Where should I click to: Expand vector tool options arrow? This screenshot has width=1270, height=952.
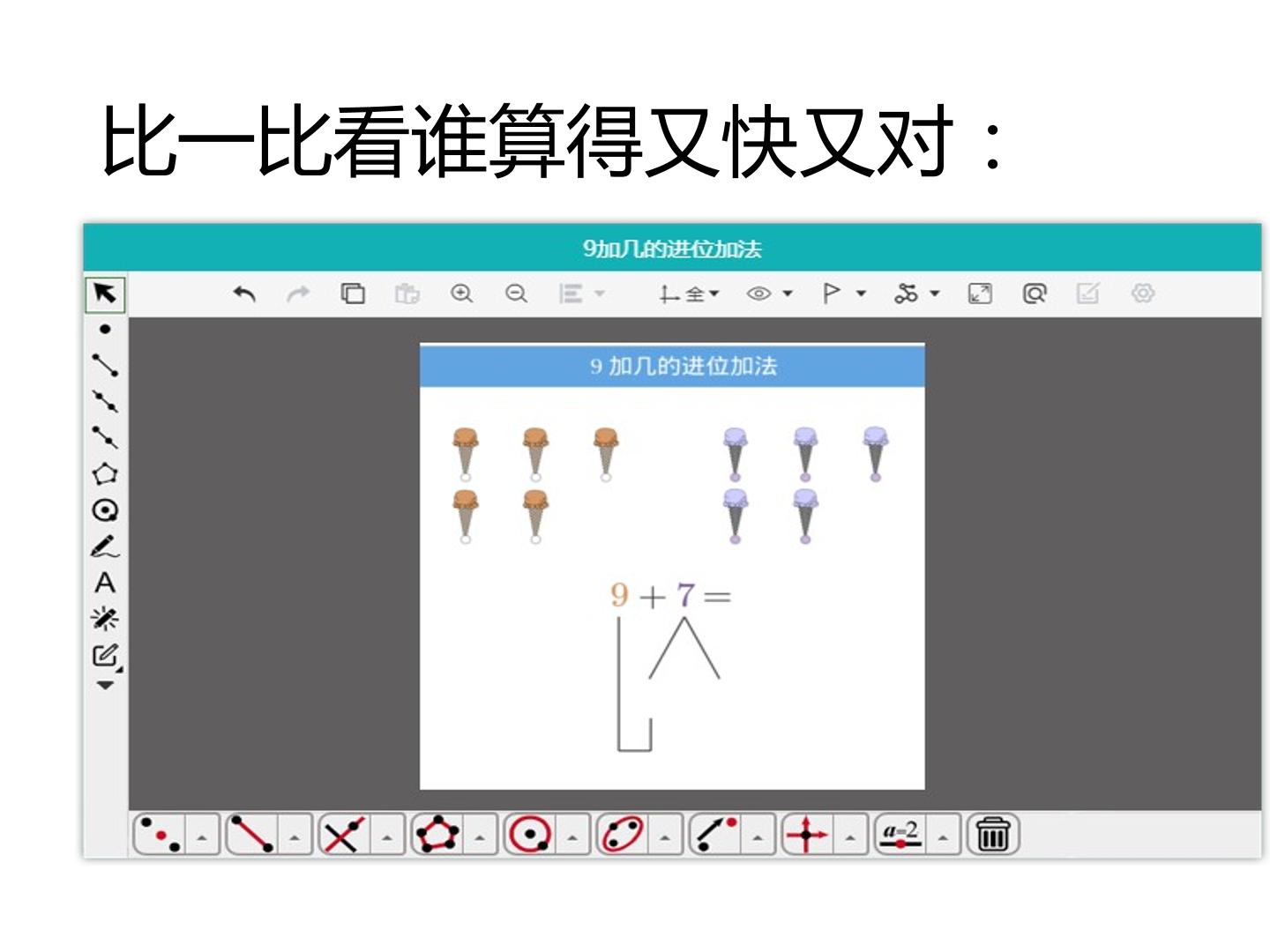click(x=758, y=836)
